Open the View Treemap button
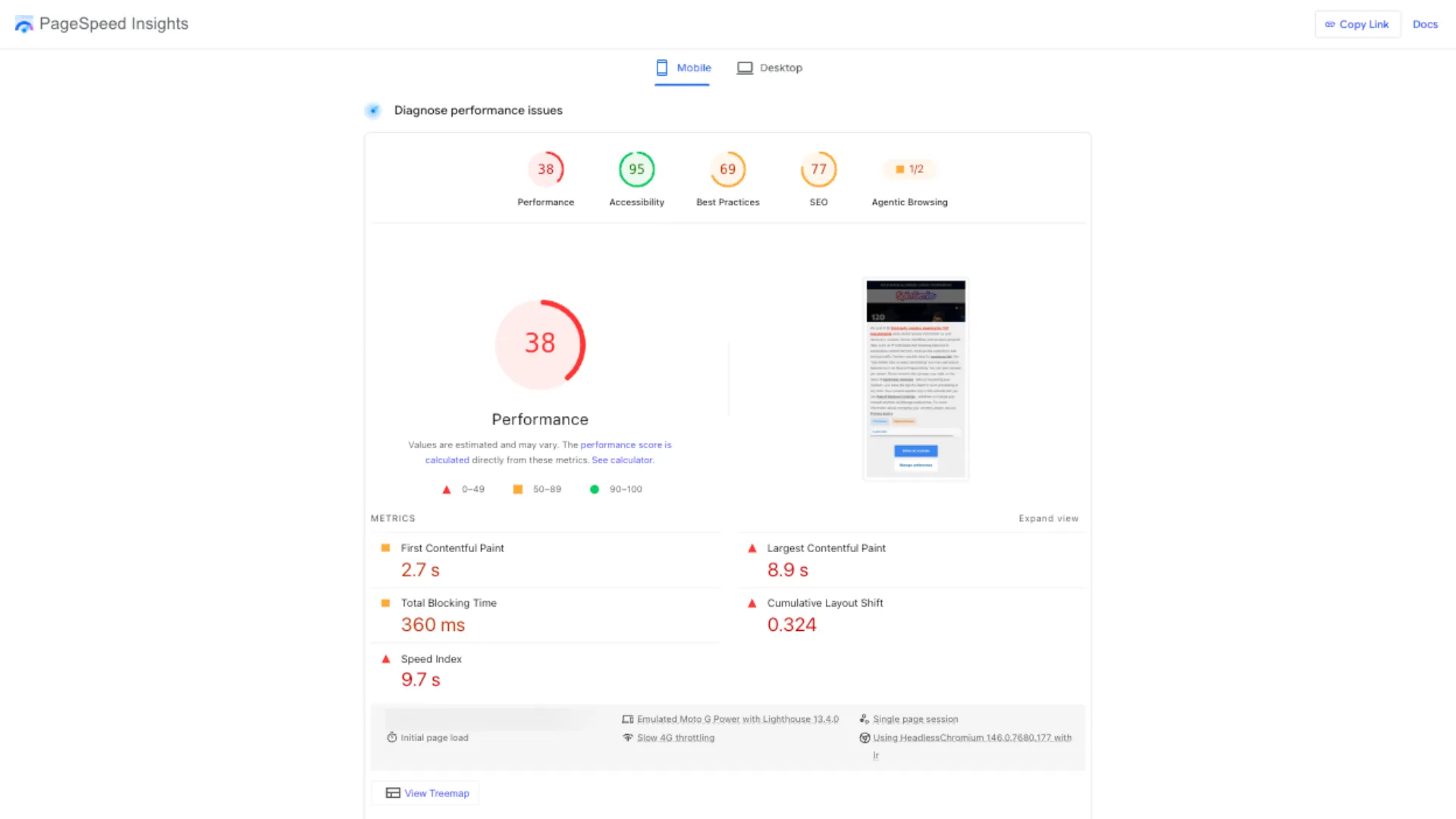 (426, 793)
